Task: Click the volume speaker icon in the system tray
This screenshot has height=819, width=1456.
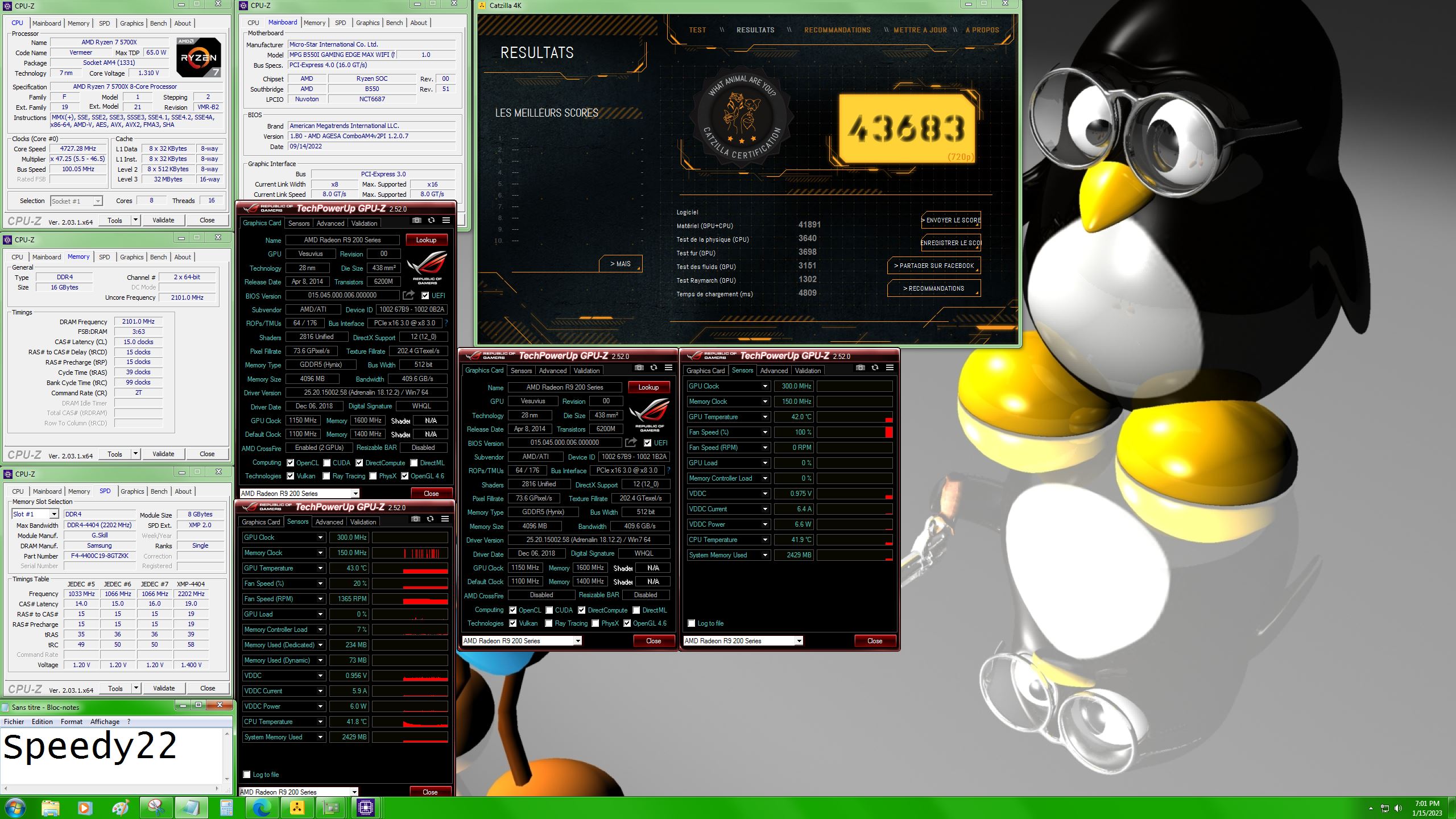Action: click(1399, 808)
